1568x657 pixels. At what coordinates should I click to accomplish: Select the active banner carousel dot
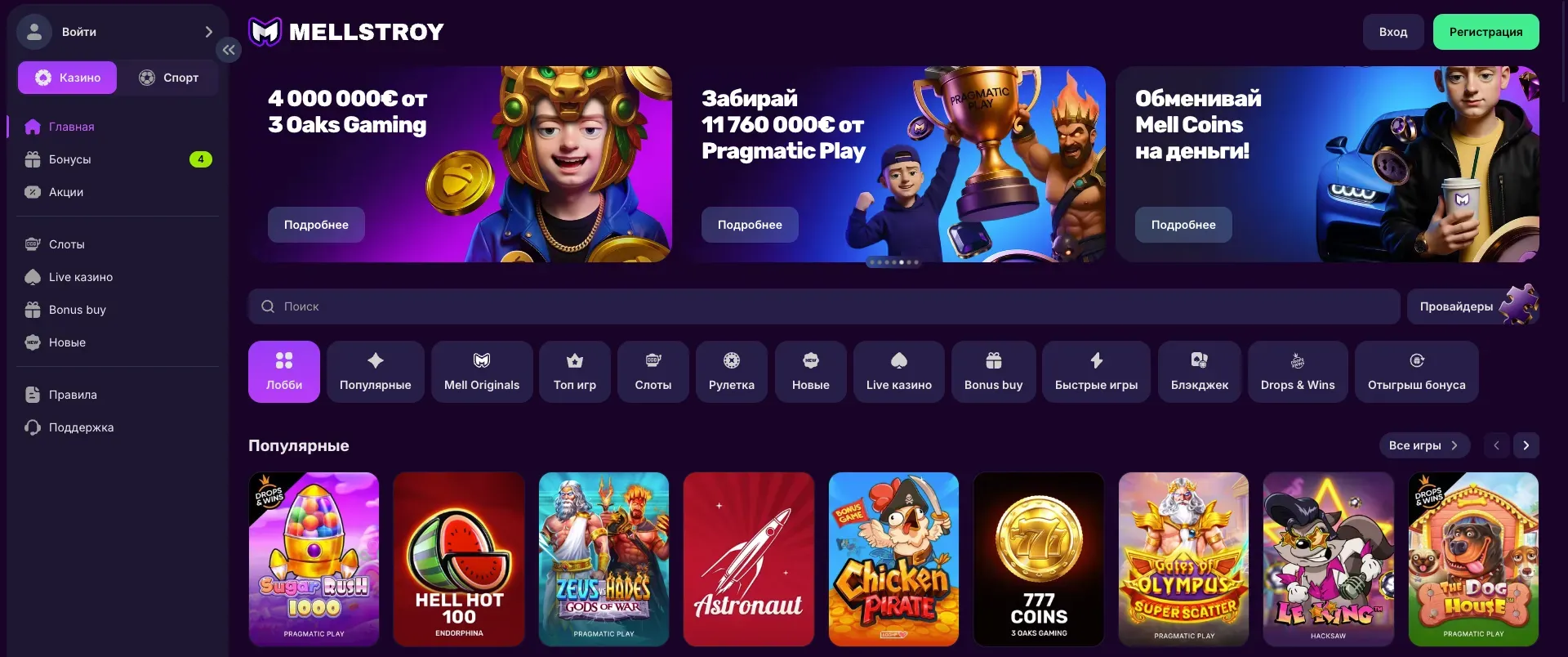[x=901, y=262]
